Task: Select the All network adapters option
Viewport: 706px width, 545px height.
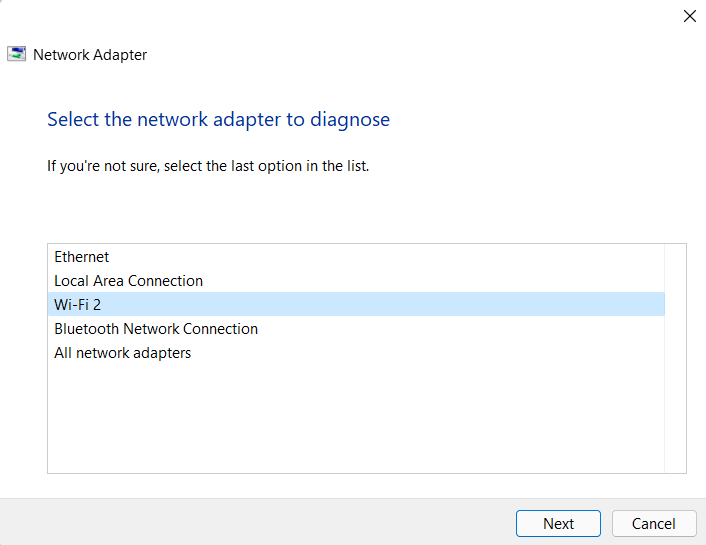Action: pos(122,353)
